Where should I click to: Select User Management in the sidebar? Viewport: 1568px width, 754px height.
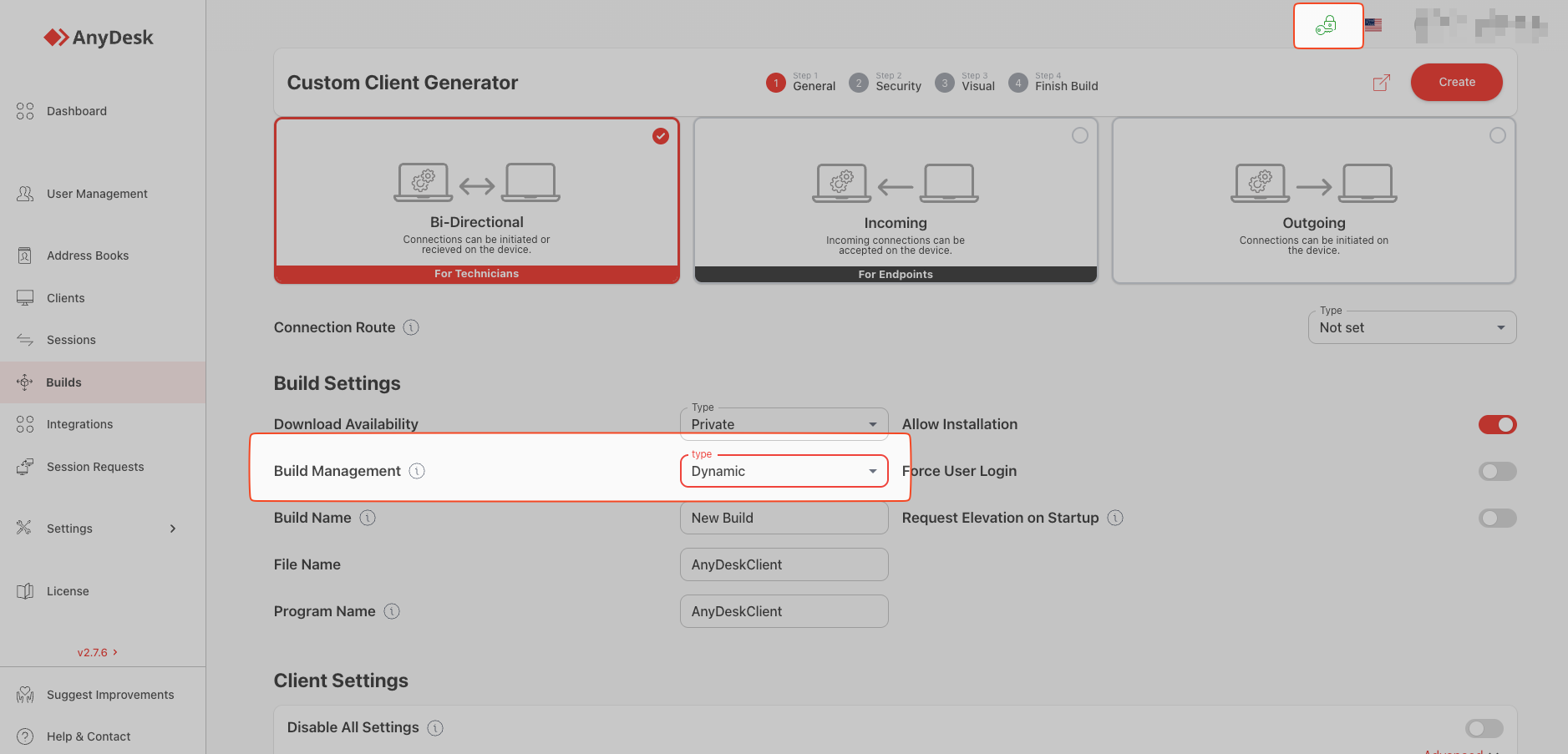pos(96,193)
